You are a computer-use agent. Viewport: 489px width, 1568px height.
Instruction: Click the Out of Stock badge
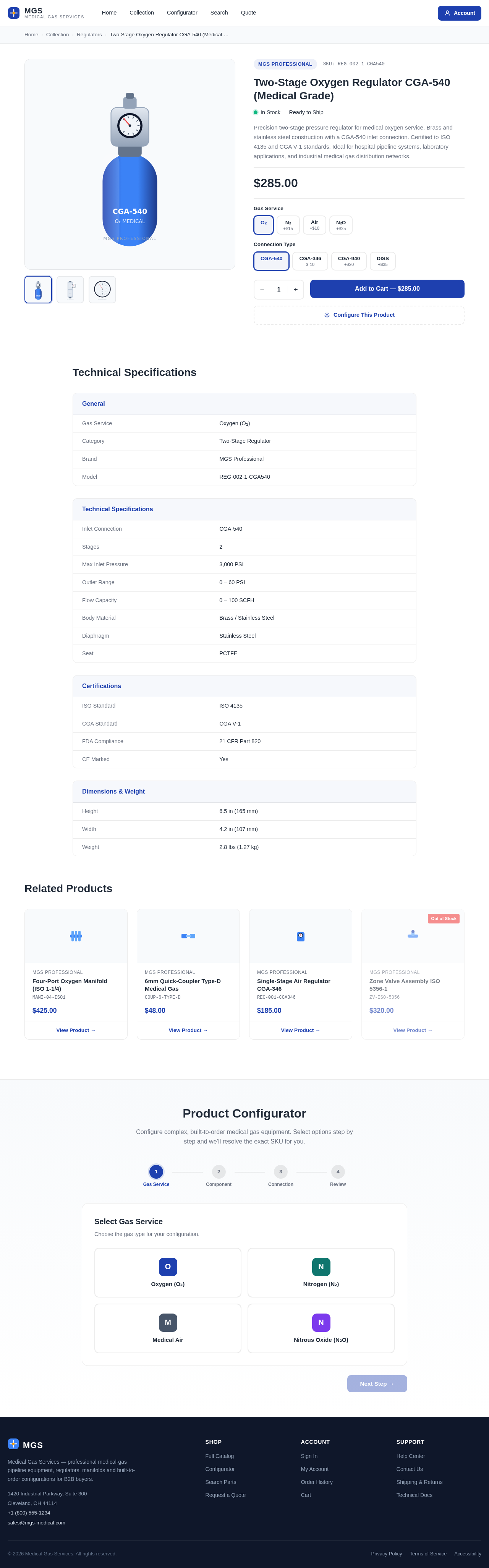pyautogui.click(x=443, y=918)
